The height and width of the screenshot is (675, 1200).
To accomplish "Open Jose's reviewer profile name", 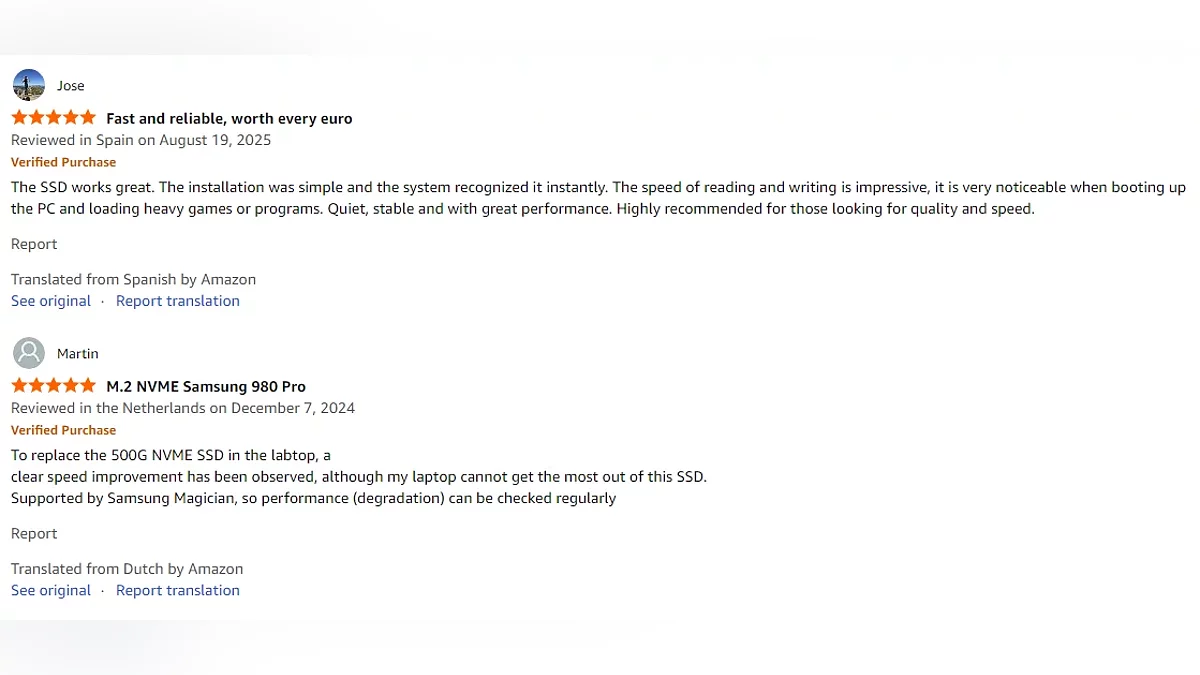I will [x=71, y=86].
